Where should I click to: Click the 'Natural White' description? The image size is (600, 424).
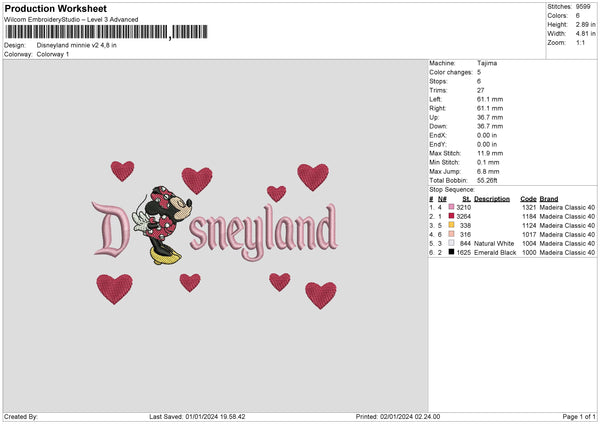point(494,243)
